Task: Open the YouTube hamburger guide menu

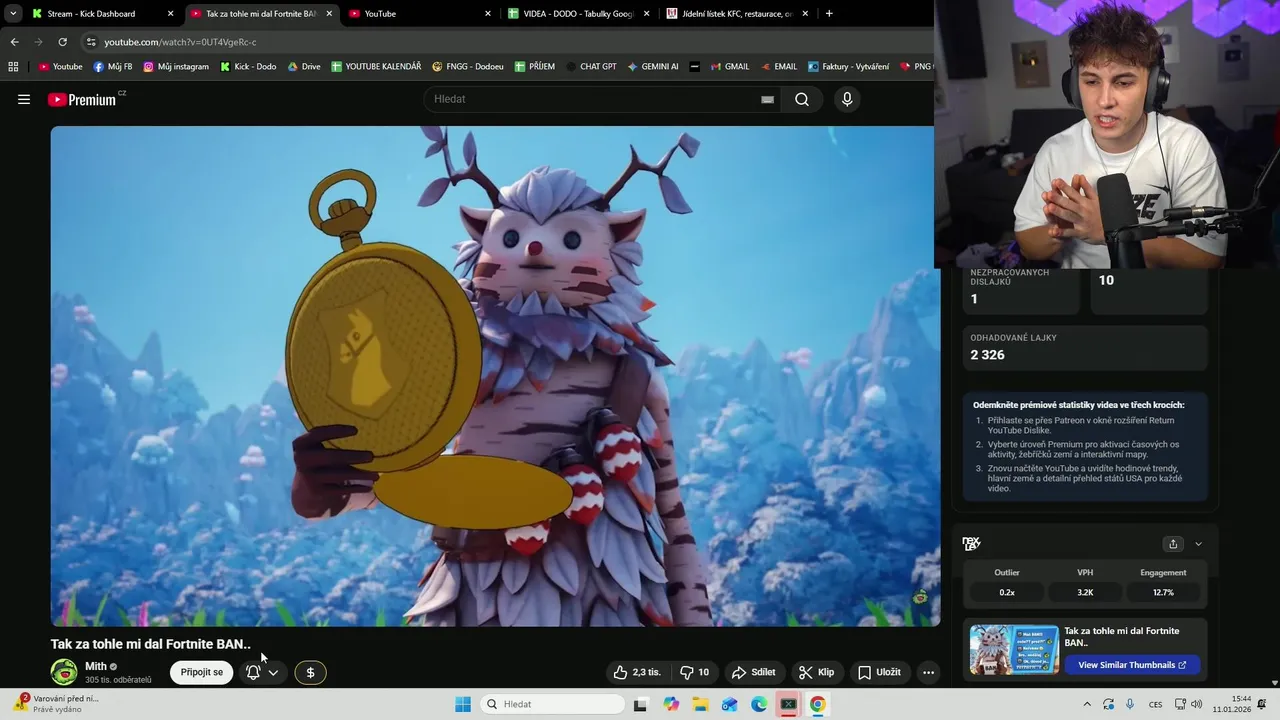Action: 24,99
